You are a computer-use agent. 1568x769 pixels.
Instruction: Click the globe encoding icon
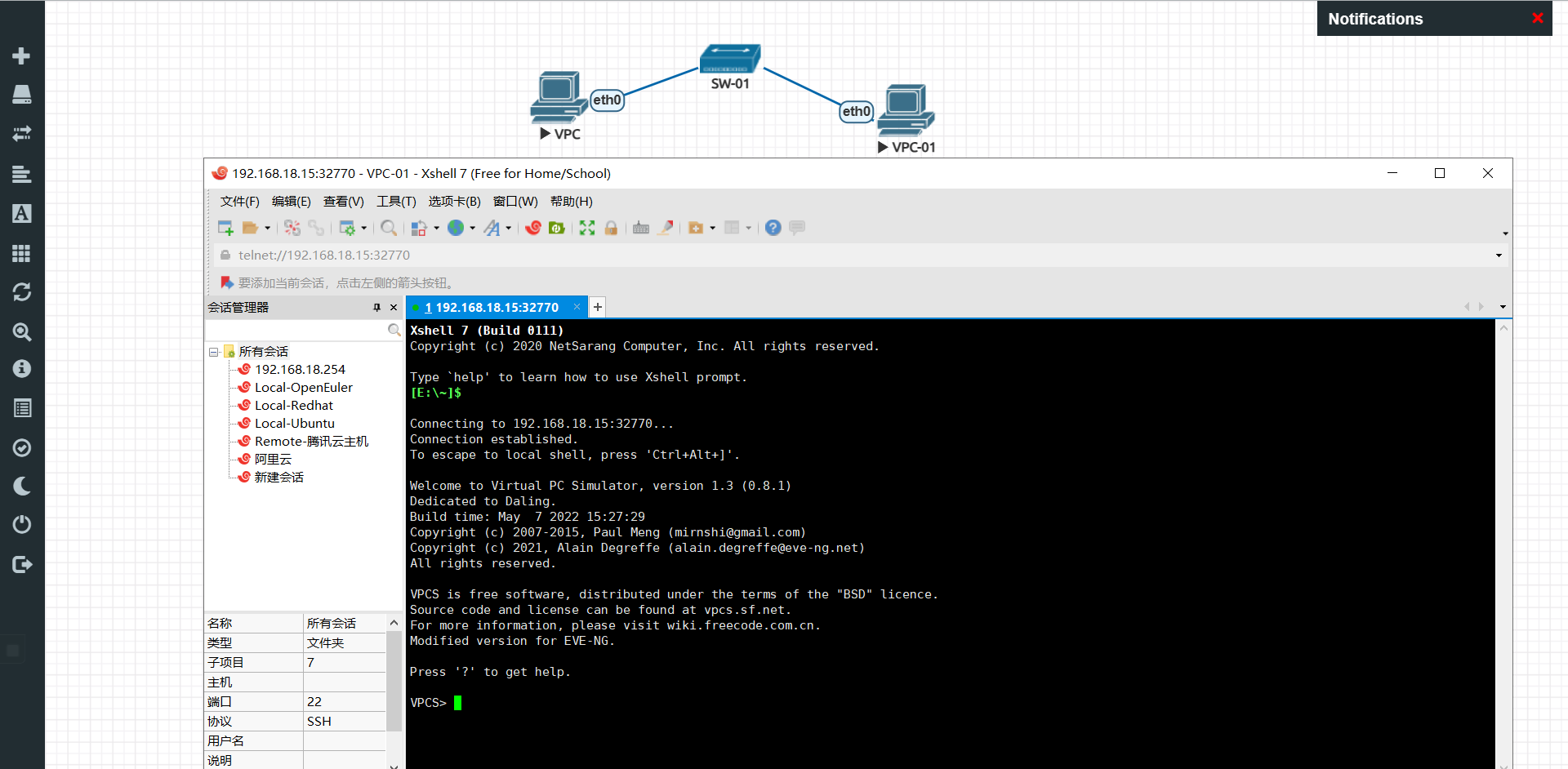[x=456, y=228]
